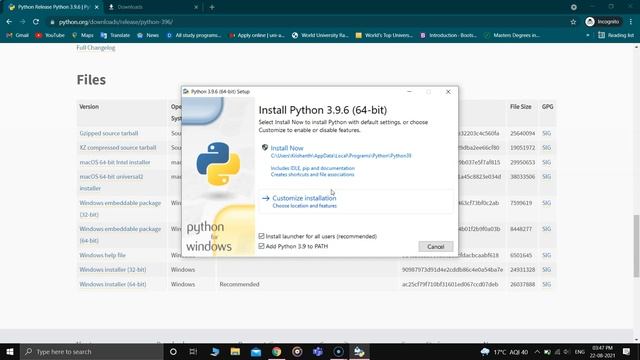Image resolution: width=640 pixels, height=360 pixels.
Task: Open the Reading list
Action: click(x=616, y=36)
